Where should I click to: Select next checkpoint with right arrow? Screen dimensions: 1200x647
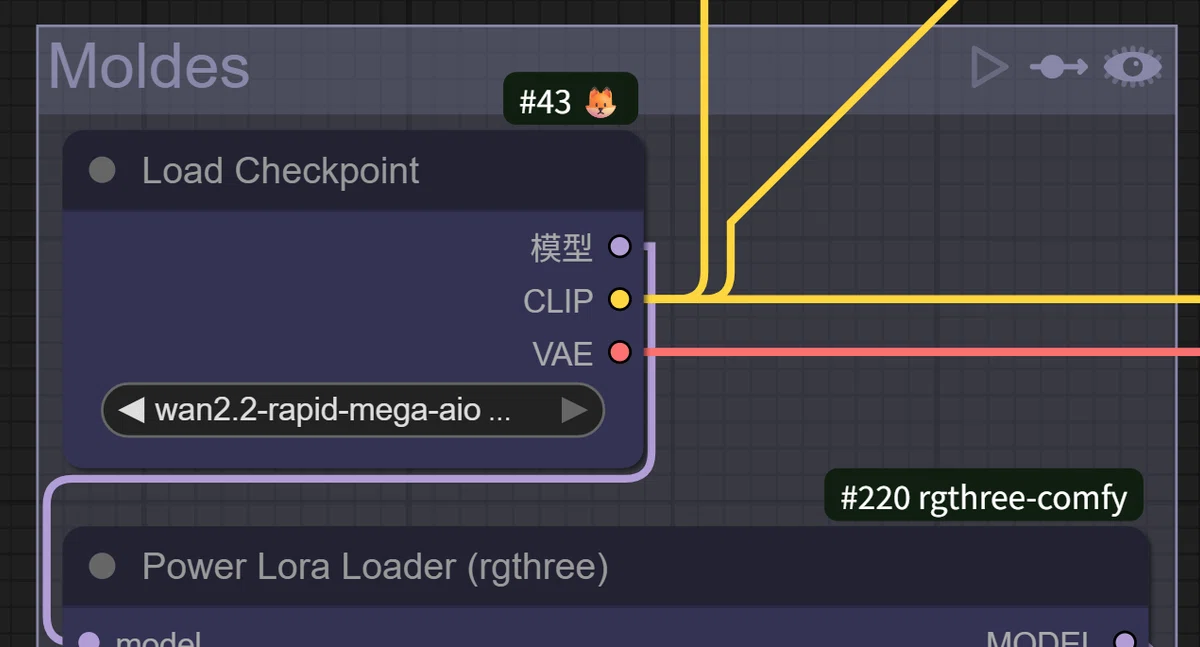coord(574,410)
